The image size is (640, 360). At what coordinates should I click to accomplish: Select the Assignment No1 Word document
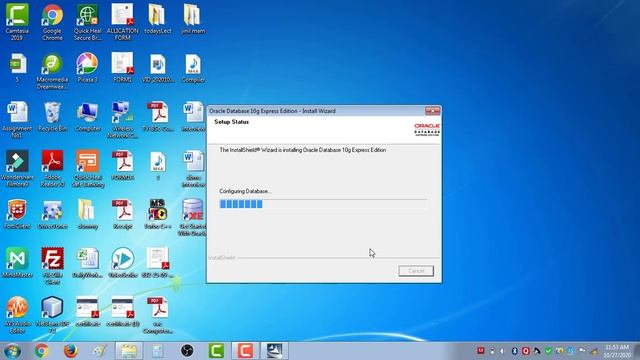click(x=17, y=120)
